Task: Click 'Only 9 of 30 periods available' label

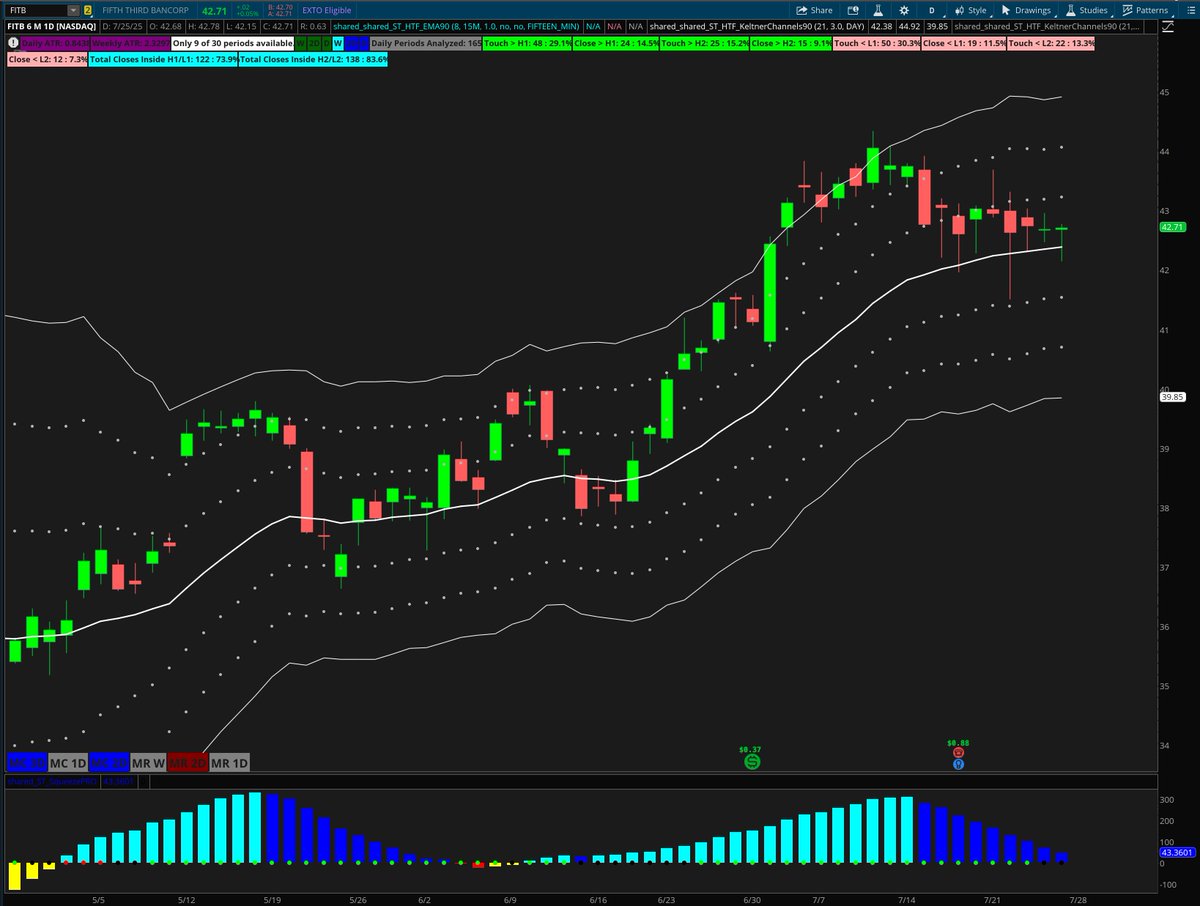Action: (232, 43)
